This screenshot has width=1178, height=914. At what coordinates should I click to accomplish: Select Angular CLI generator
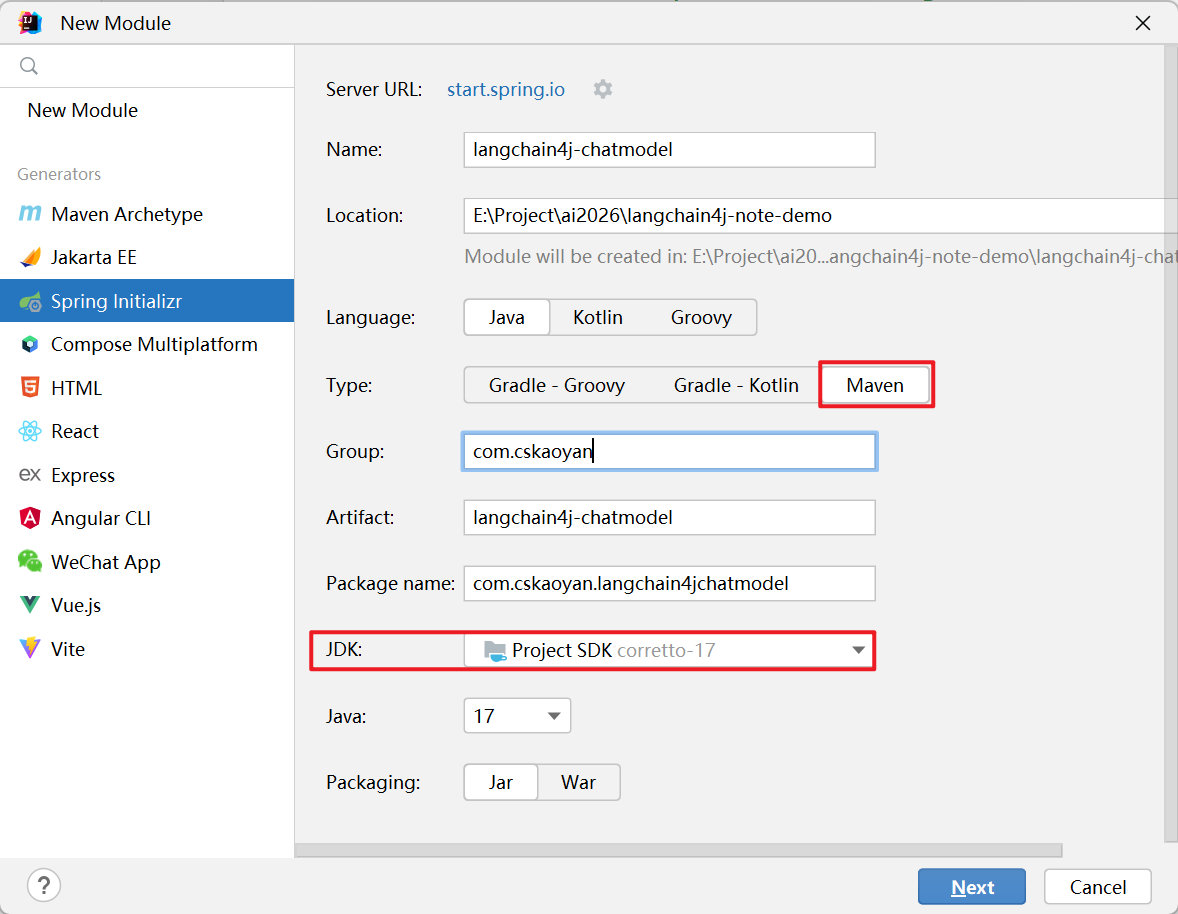tap(147, 518)
